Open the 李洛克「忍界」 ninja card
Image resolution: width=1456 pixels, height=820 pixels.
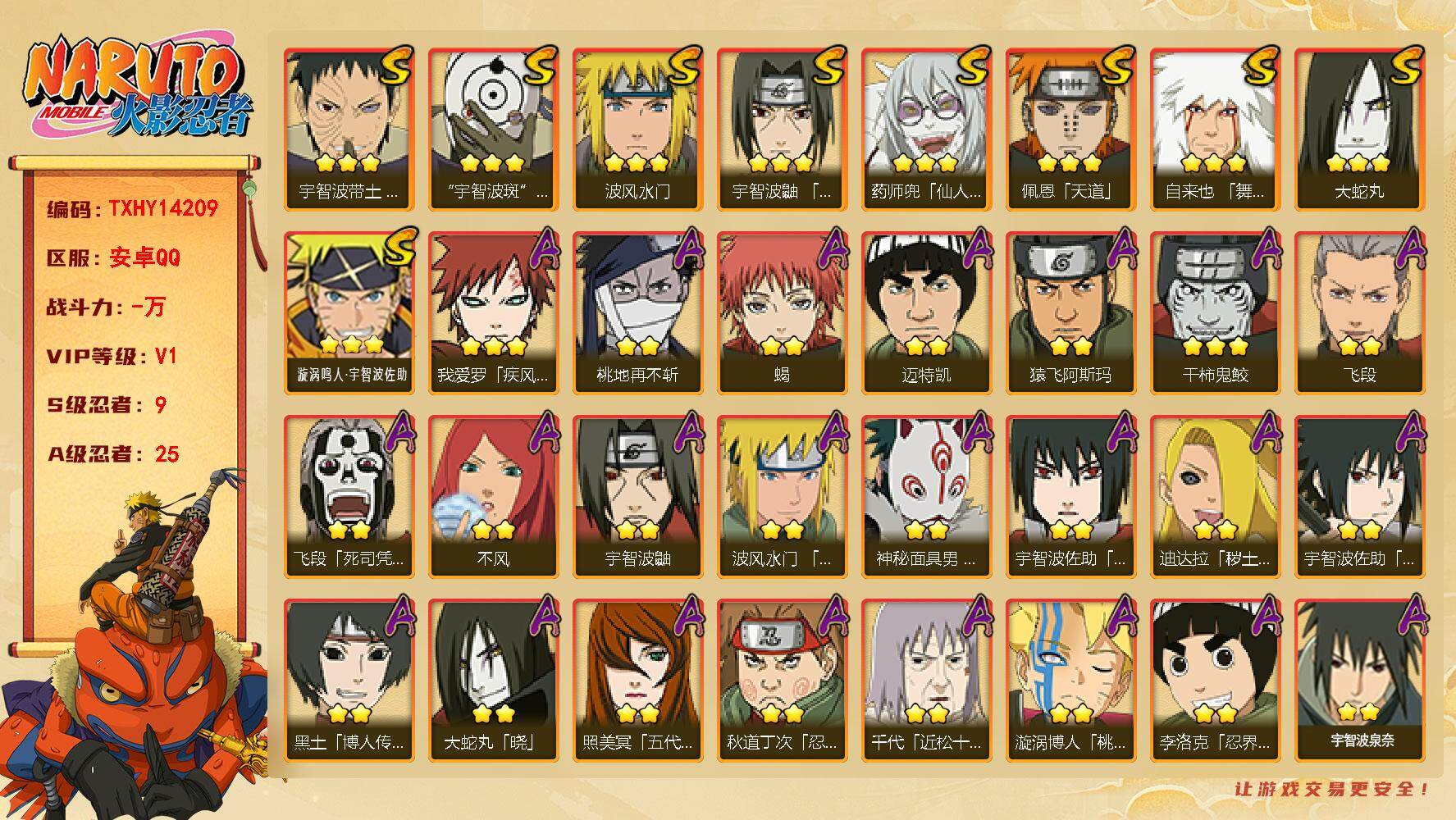pos(1215,681)
